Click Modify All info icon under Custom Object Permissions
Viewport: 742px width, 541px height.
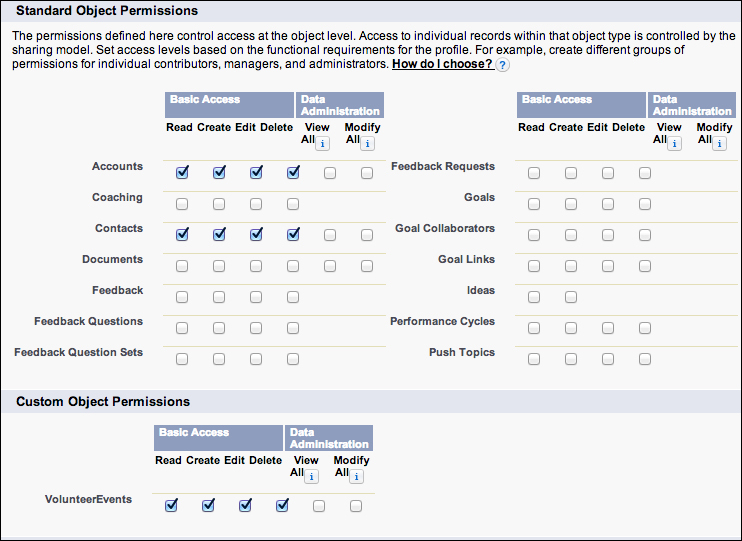(x=356, y=476)
